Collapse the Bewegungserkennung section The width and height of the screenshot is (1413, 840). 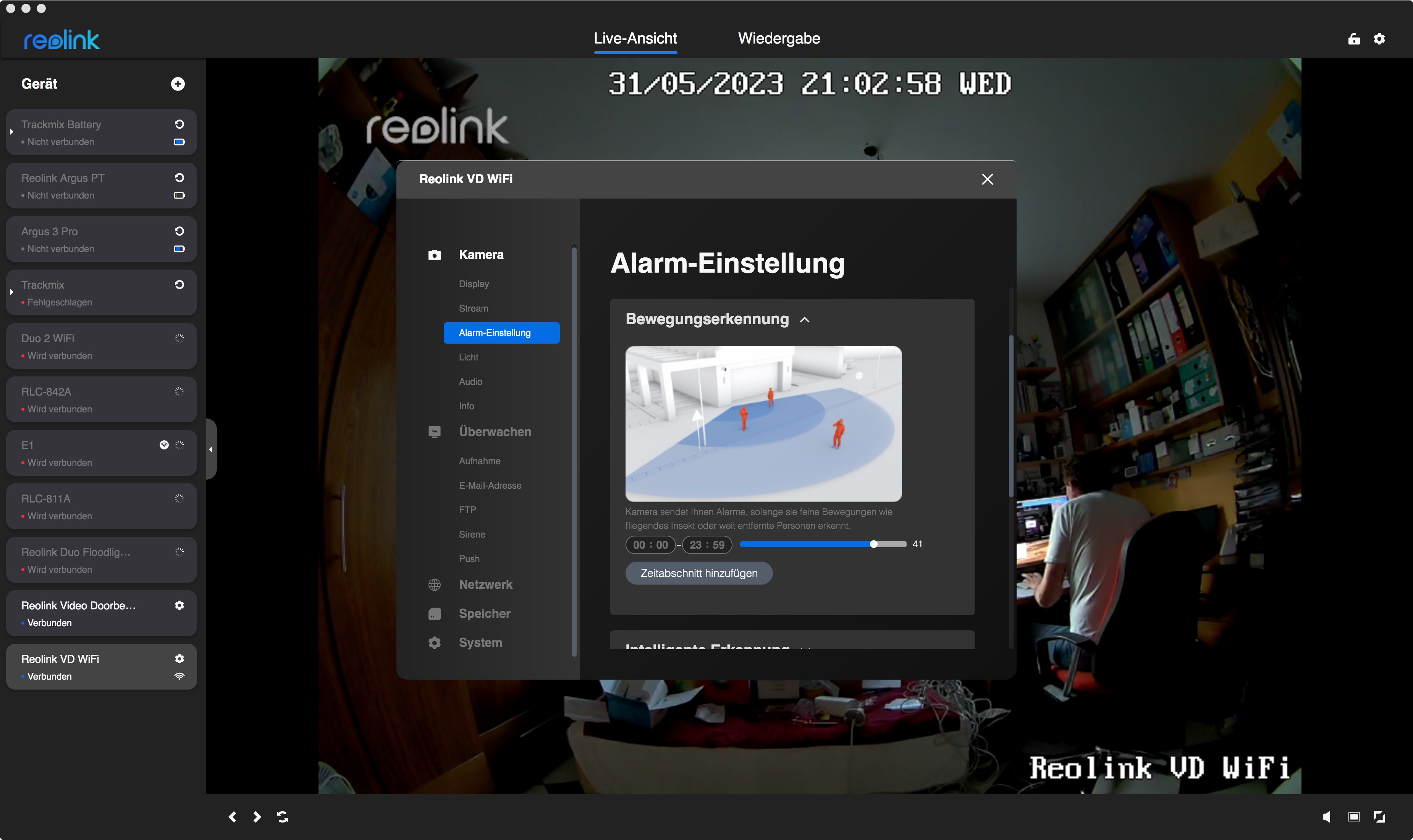pos(804,320)
